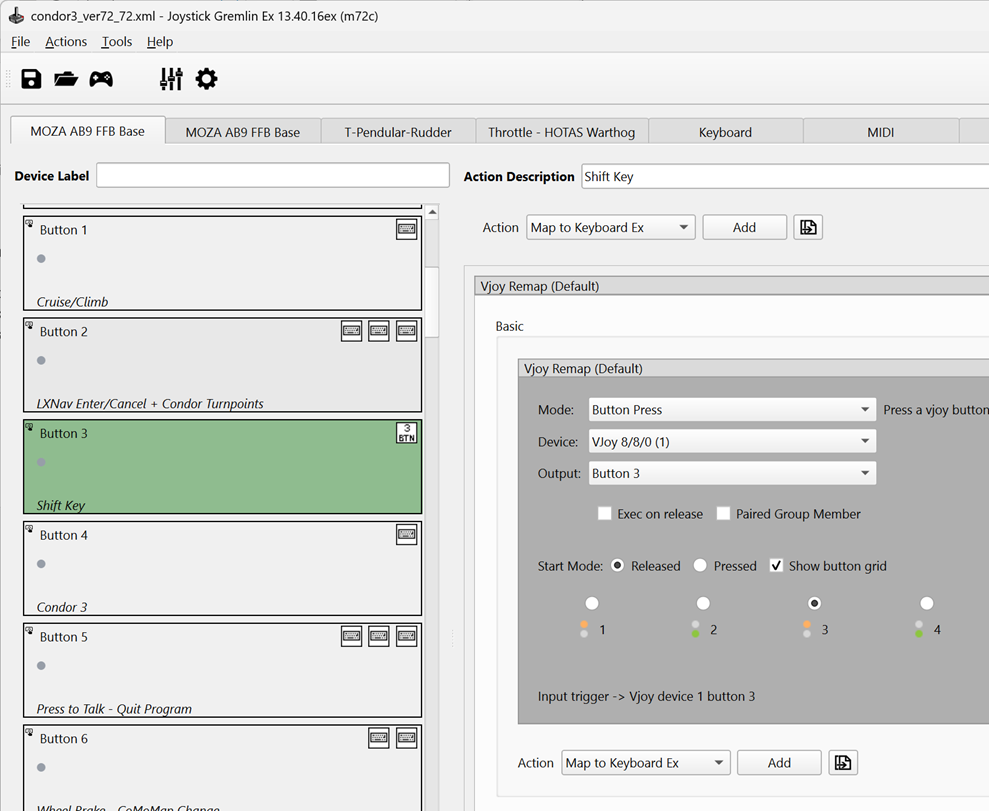
Task: Switch to the T-Pendular-Rudder tab
Action: tap(398, 132)
